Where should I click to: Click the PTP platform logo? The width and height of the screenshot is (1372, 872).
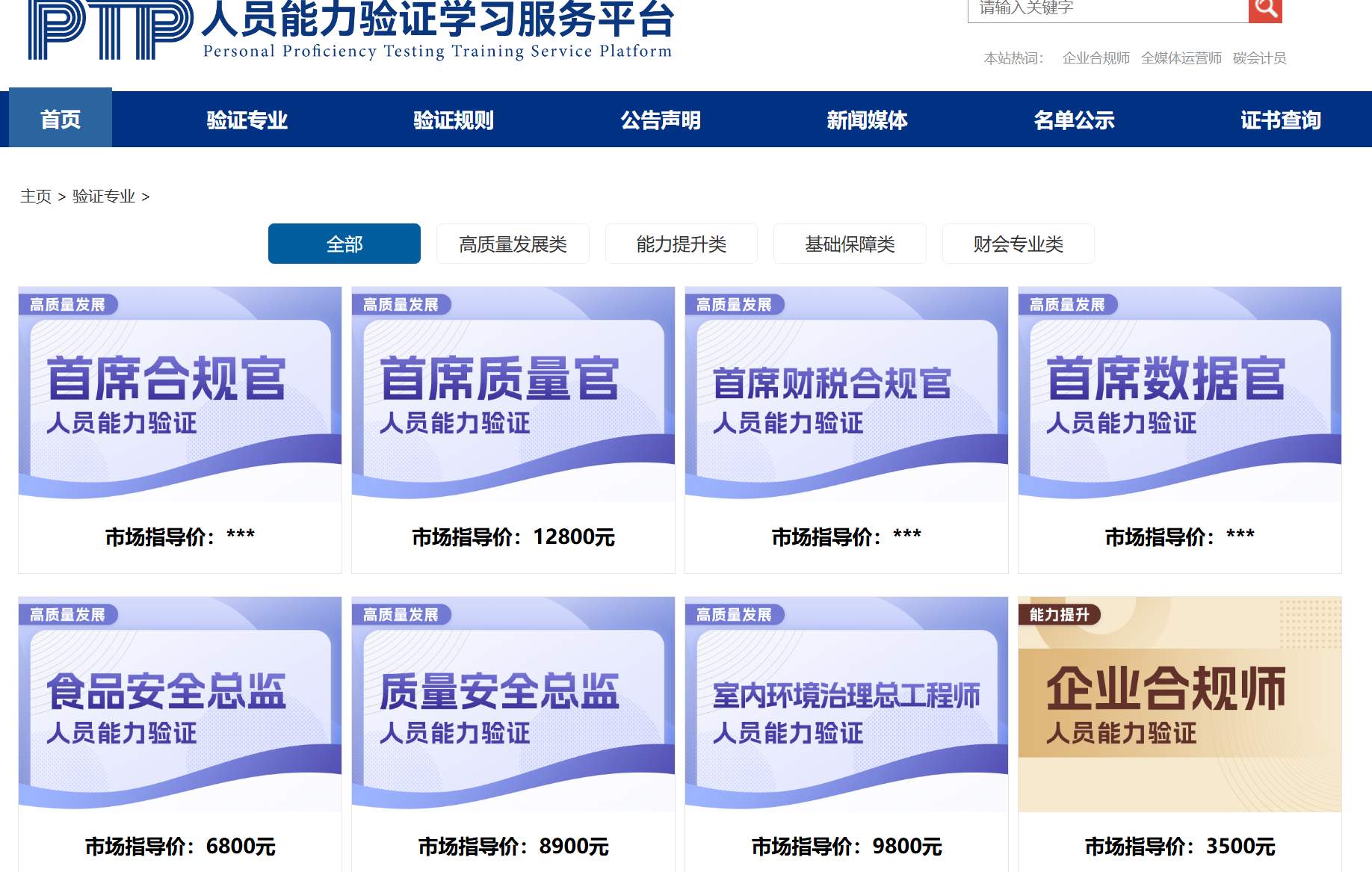[x=110, y=30]
